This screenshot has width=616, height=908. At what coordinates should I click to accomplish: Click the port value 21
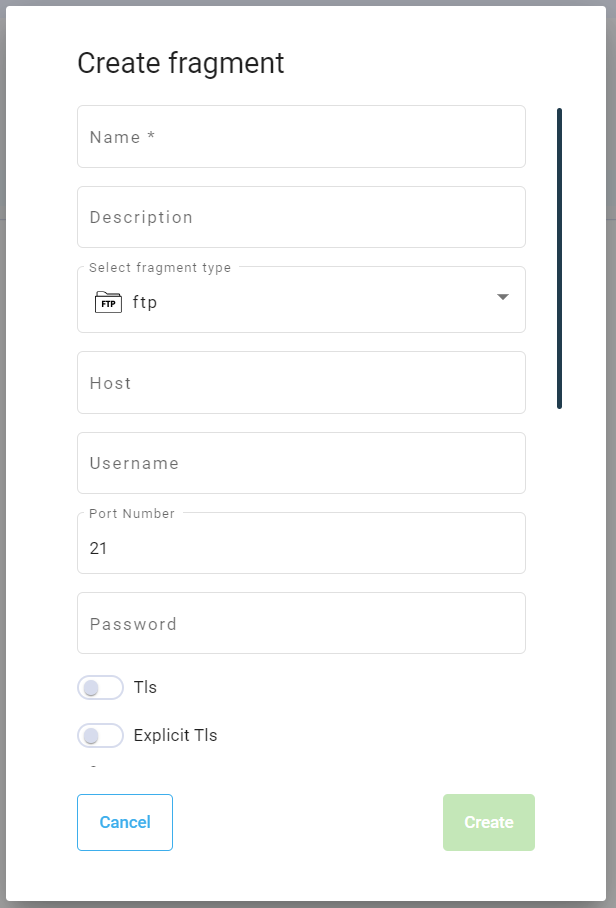click(x=98, y=549)
